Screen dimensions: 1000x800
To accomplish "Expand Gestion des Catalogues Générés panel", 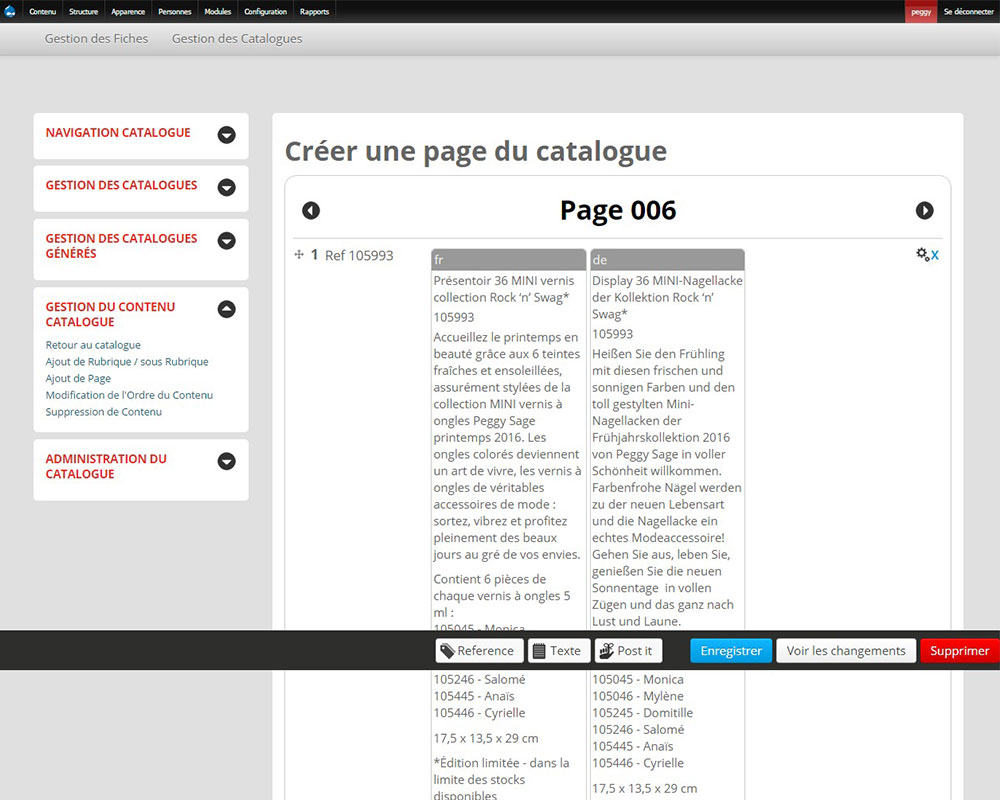I will (x=226, y=241).
